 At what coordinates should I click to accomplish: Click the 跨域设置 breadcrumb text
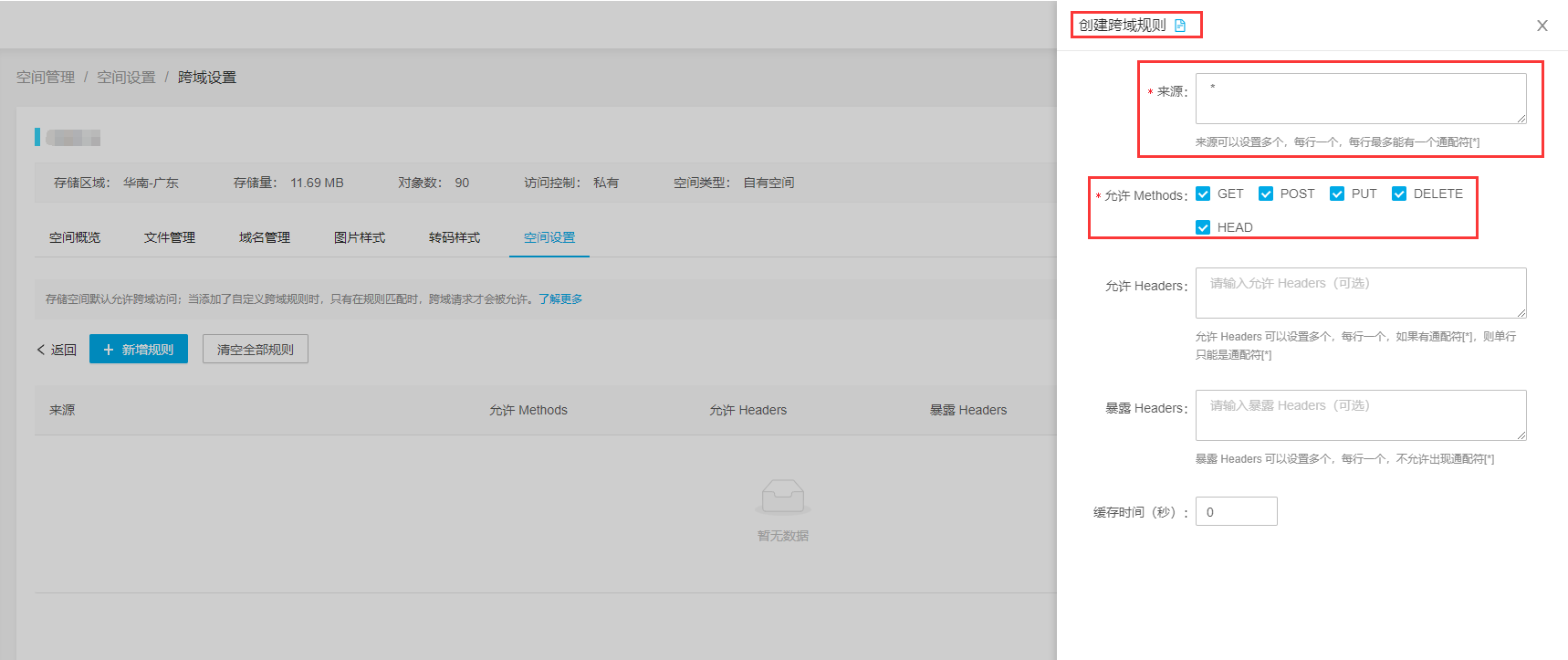click(x=207, y=78)
